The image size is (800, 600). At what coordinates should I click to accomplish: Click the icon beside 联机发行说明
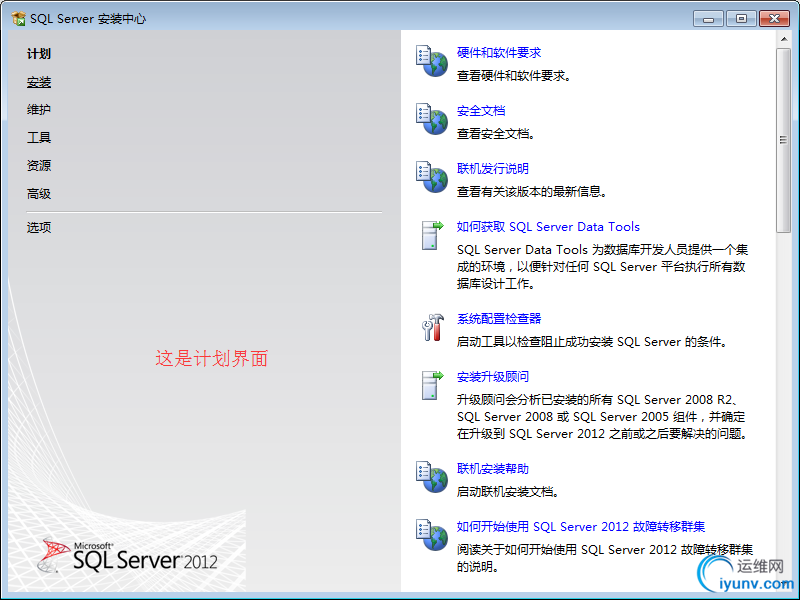(432, 178)
